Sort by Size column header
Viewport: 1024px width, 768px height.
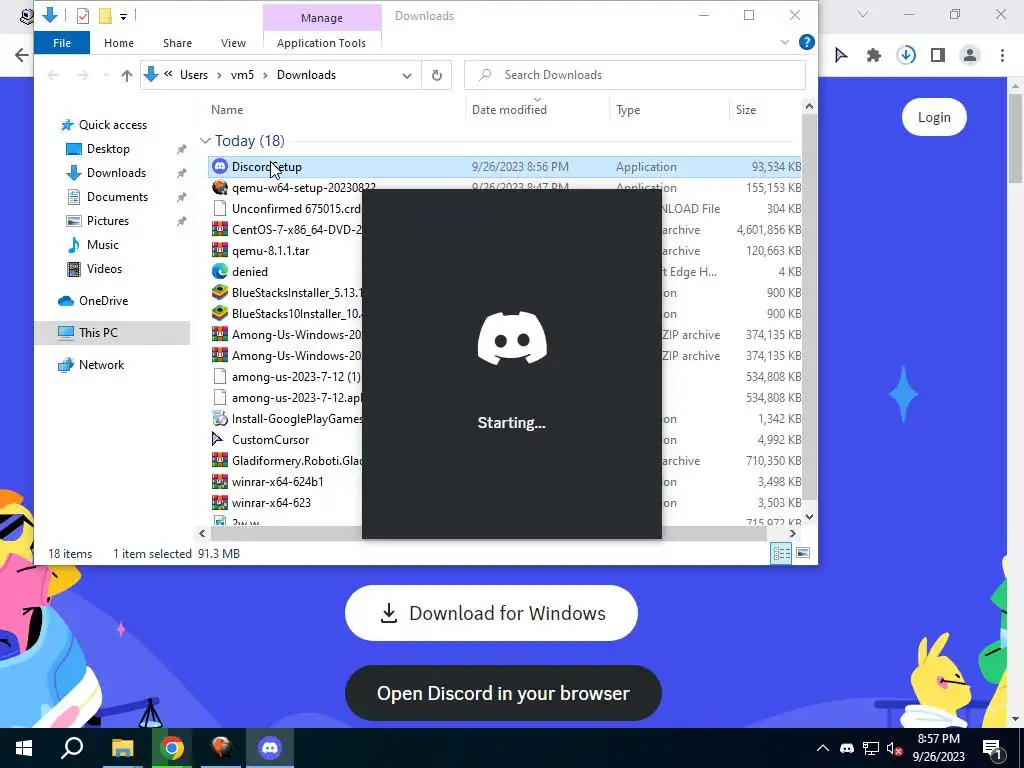[764, 110]
